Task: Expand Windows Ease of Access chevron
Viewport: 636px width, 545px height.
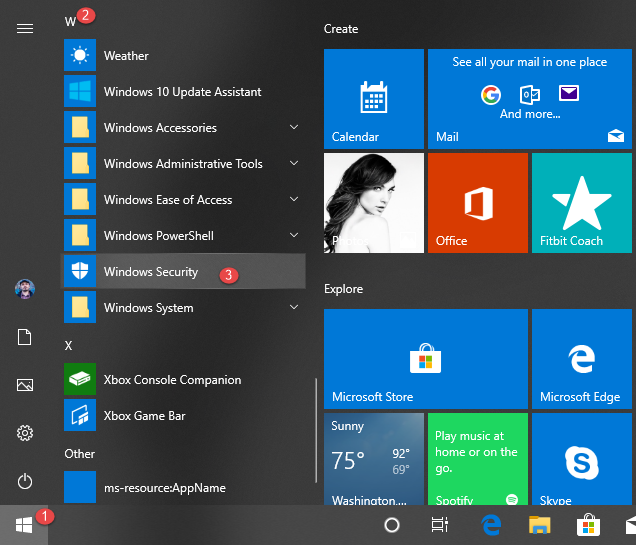Action: click(x=294, y=199)
